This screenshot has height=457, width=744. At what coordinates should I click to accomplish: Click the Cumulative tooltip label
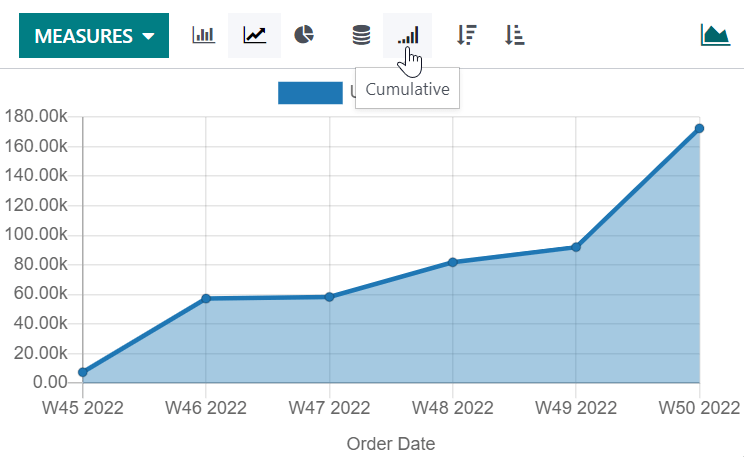pos(407,90)
